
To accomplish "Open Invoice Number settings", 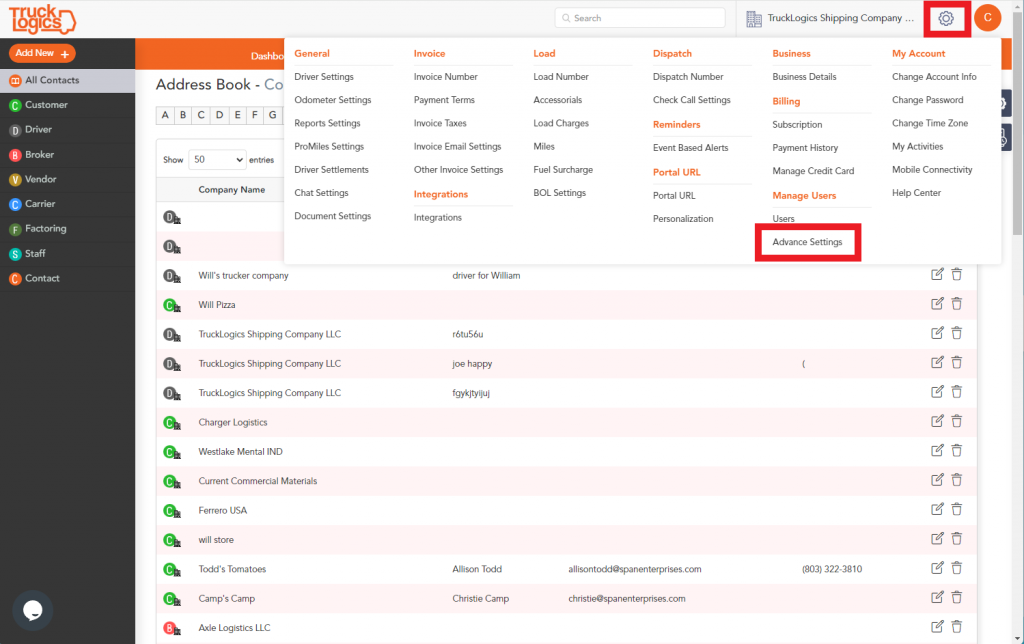I will pyautogui.click(x=445, y=77).
